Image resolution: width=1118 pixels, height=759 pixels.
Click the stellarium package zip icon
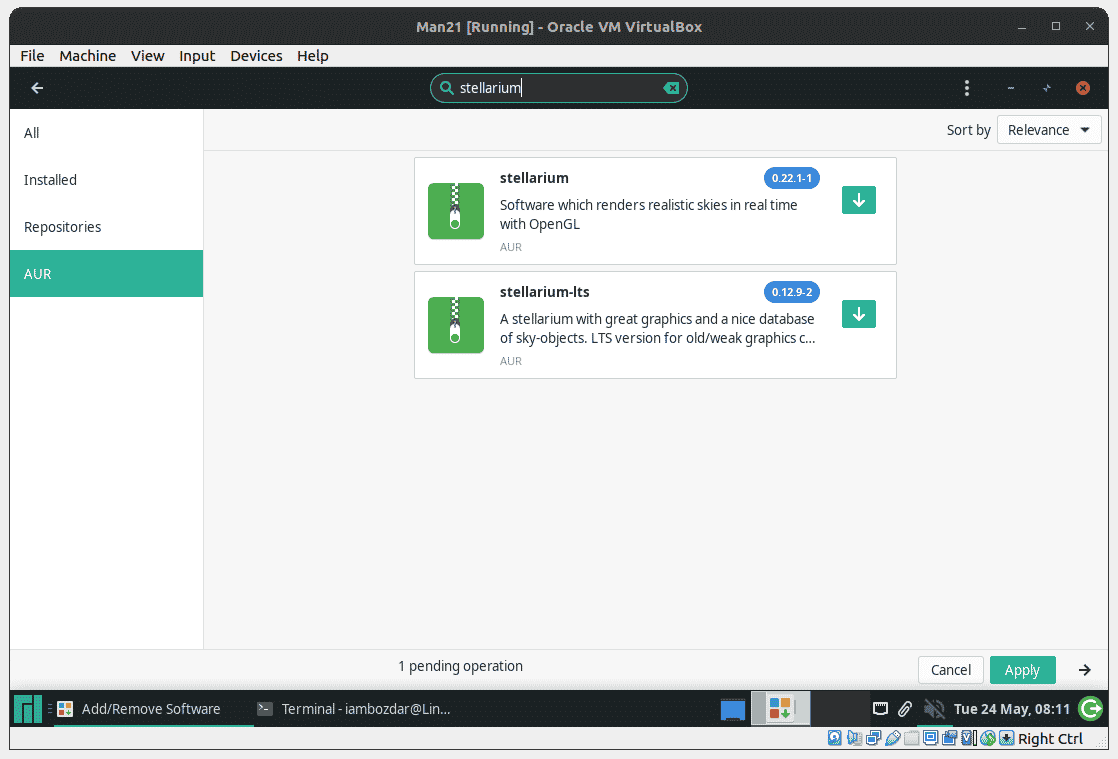click(456, 211)
